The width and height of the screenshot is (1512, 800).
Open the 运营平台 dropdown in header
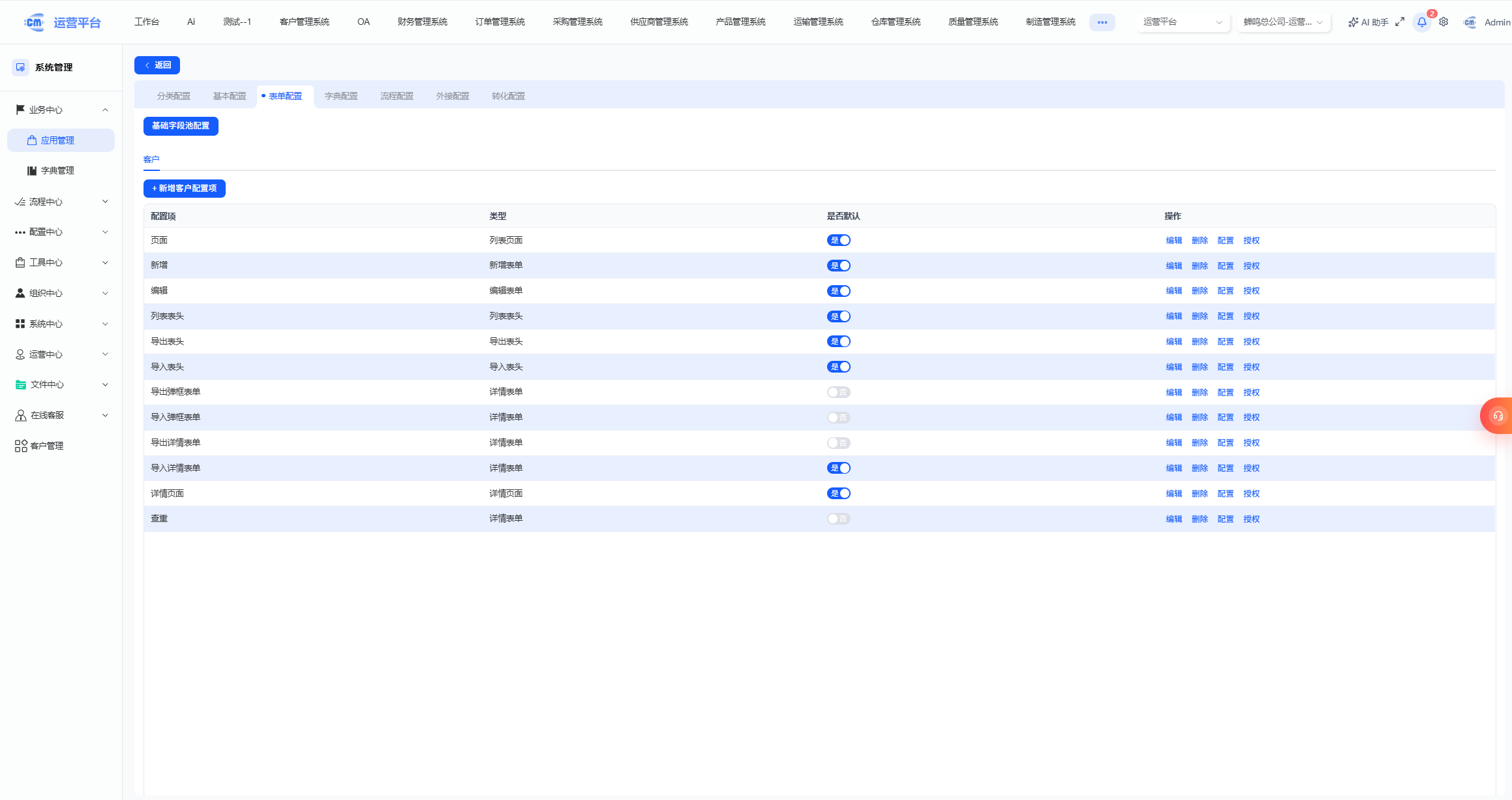[x=1183, y=22]
